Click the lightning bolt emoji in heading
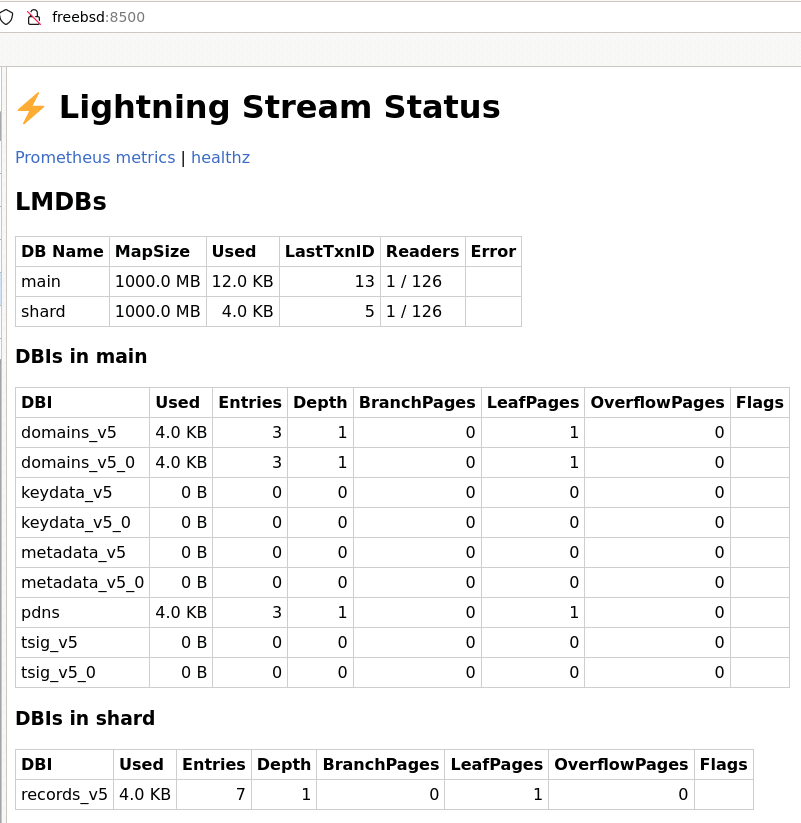The height and width of the screenshot is (823, 801). click(x=31, y=108)
